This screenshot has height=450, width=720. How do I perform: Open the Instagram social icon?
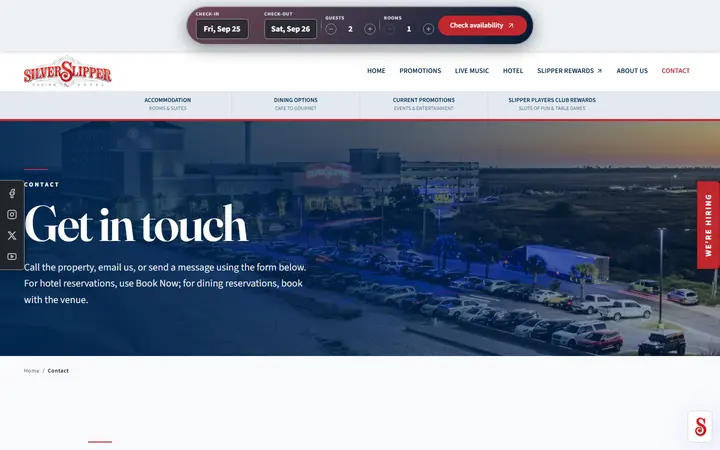click(12, 214)
